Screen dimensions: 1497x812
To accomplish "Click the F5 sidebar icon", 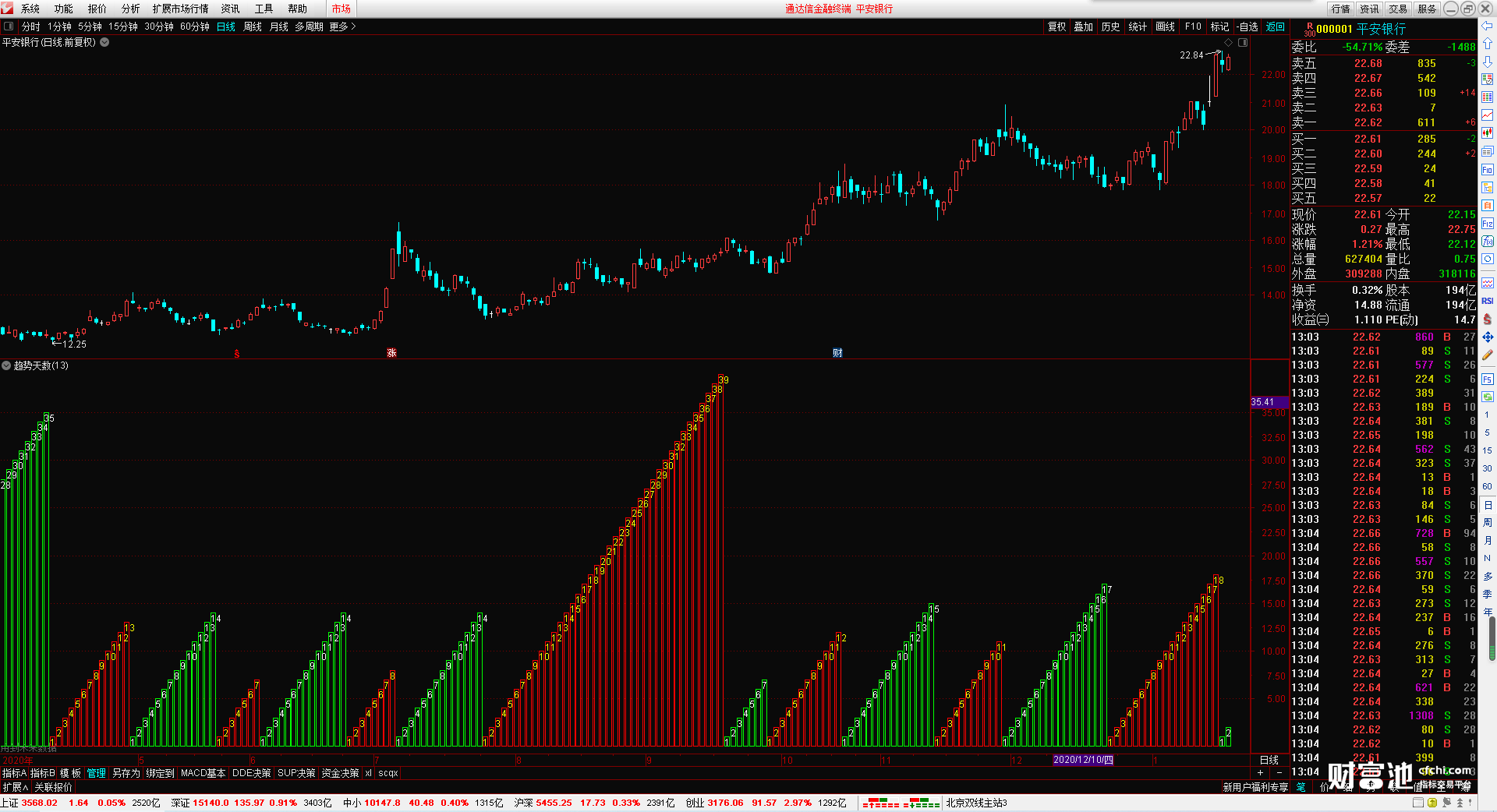I will pyautogui.click(x=1488, y=379).
